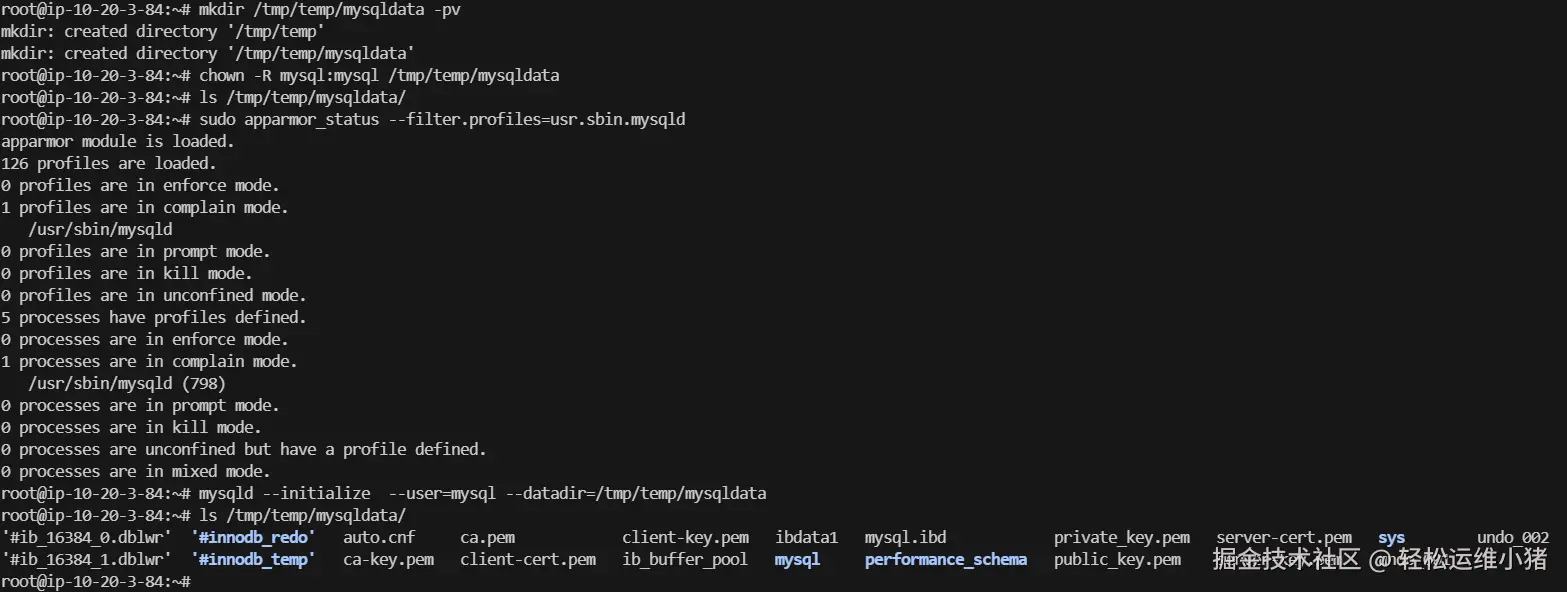Select the performance_schema directory entry
This screenshot has width=1567, height=592.
pyautogui.click(x=945, y=560)
